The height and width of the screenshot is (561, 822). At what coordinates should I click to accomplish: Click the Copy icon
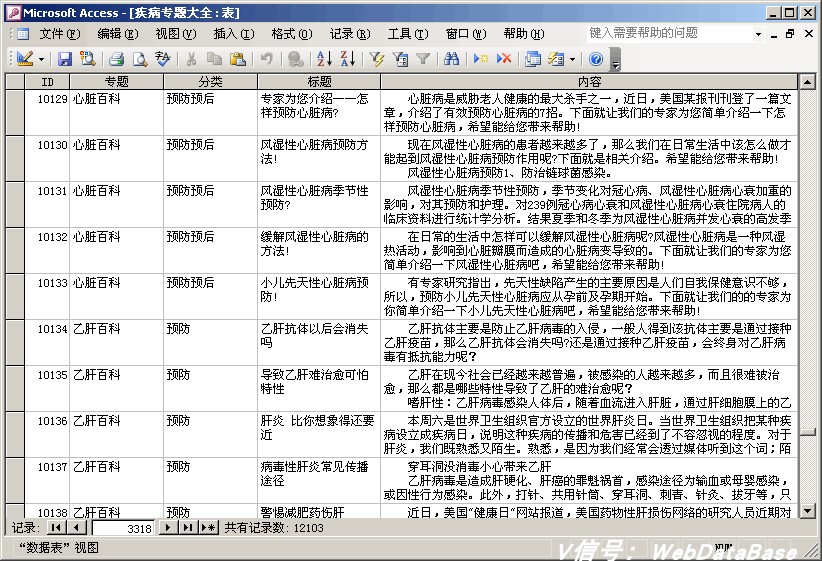(214, 59)
